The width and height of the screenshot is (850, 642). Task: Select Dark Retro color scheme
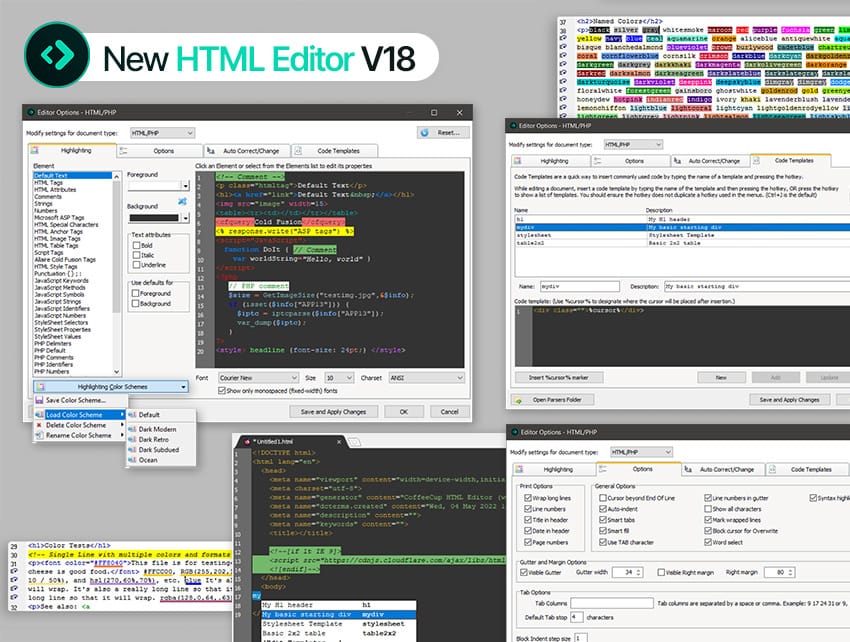(153, 439)
